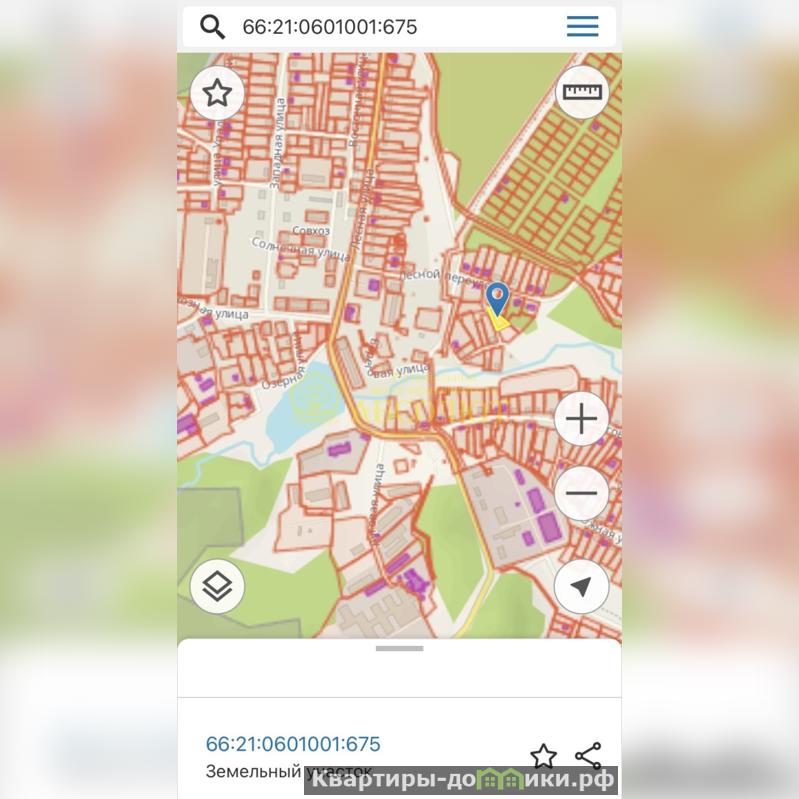
Task: Click the Лесной переулок street label
Action: pyautogui.click(x=443, y=278)
